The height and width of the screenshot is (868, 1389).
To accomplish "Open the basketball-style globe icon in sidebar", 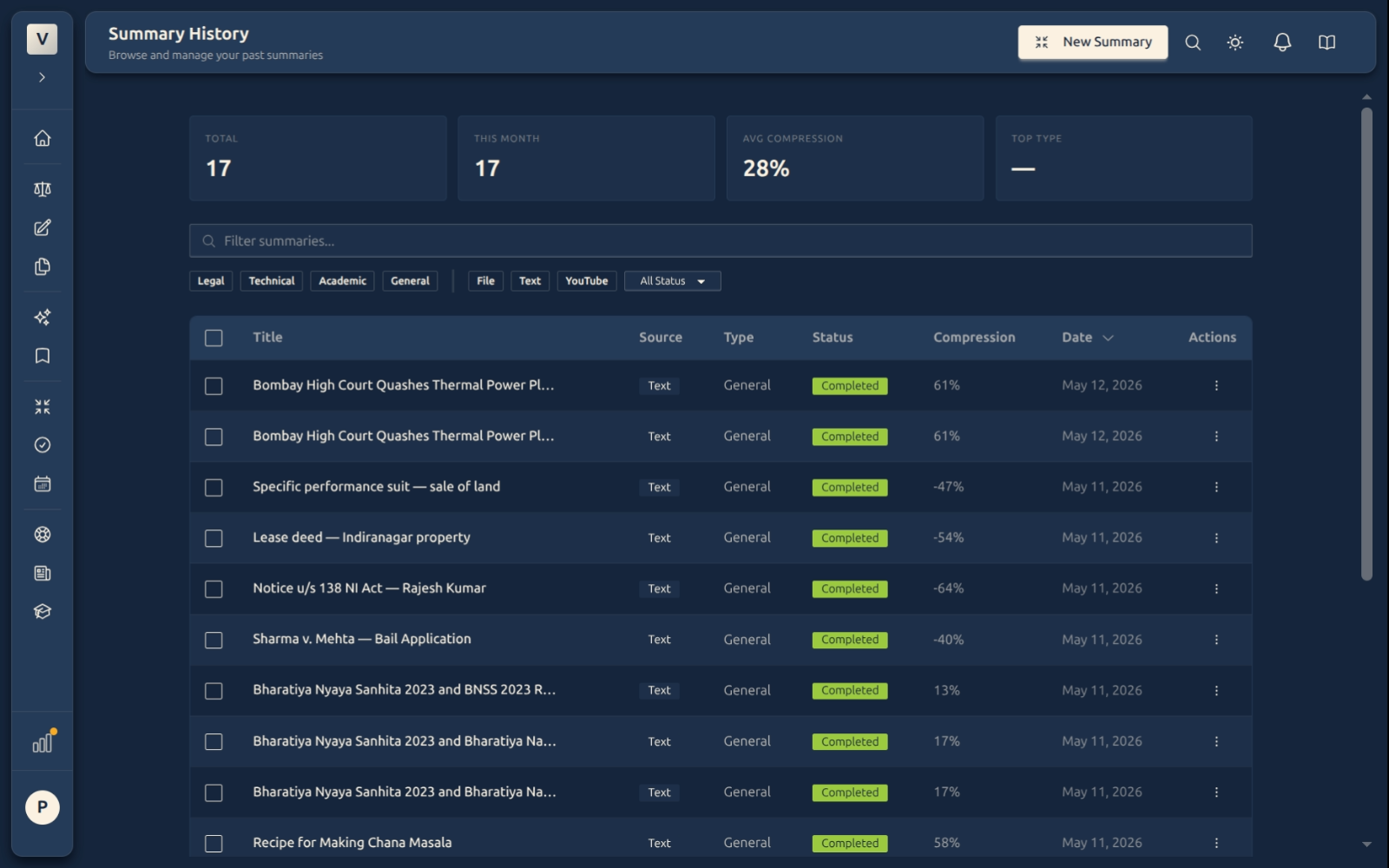I will pos(42,535).
